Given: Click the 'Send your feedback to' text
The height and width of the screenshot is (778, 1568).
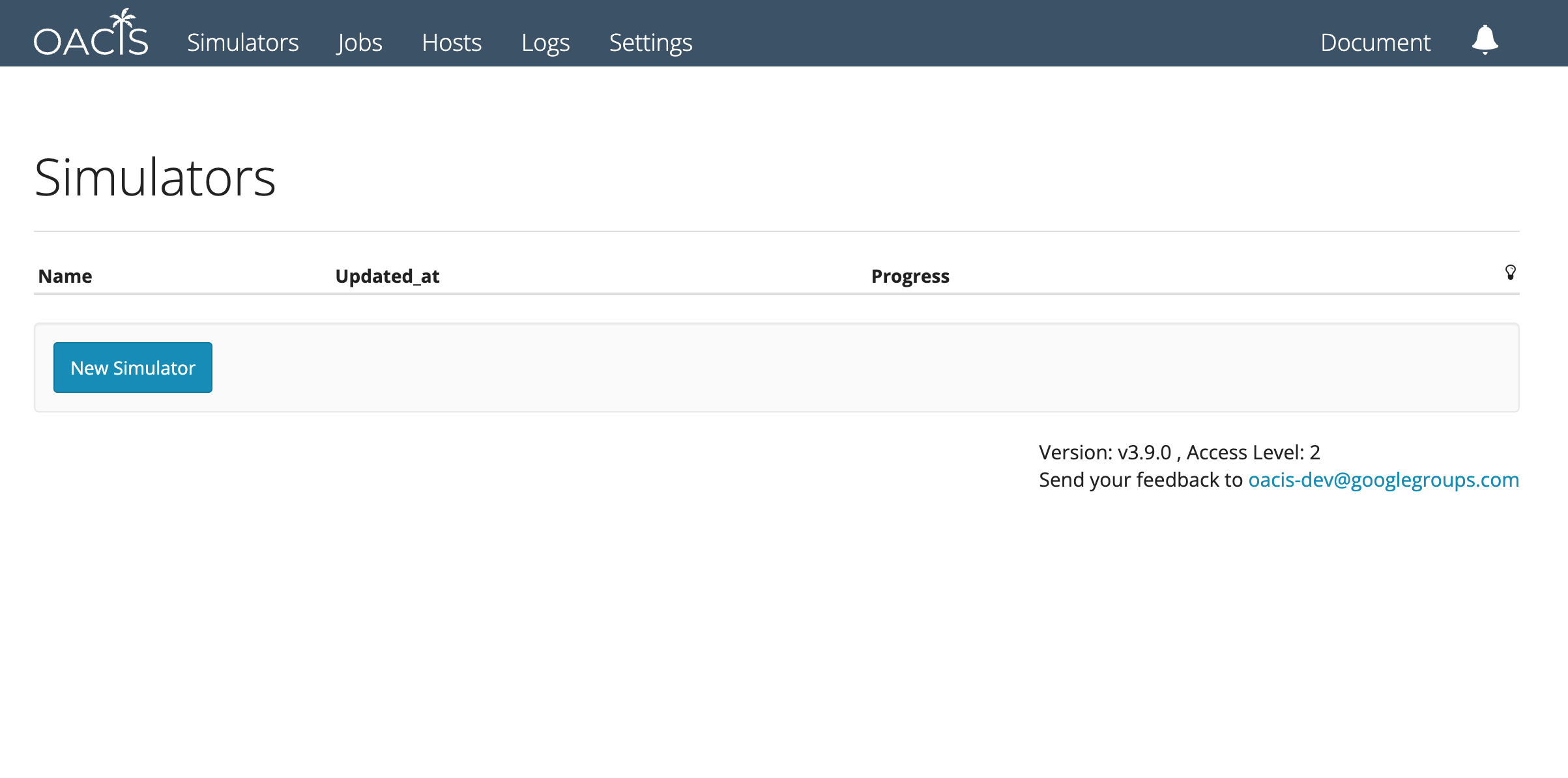Looking at the screenshot, I should (1140, 480).
